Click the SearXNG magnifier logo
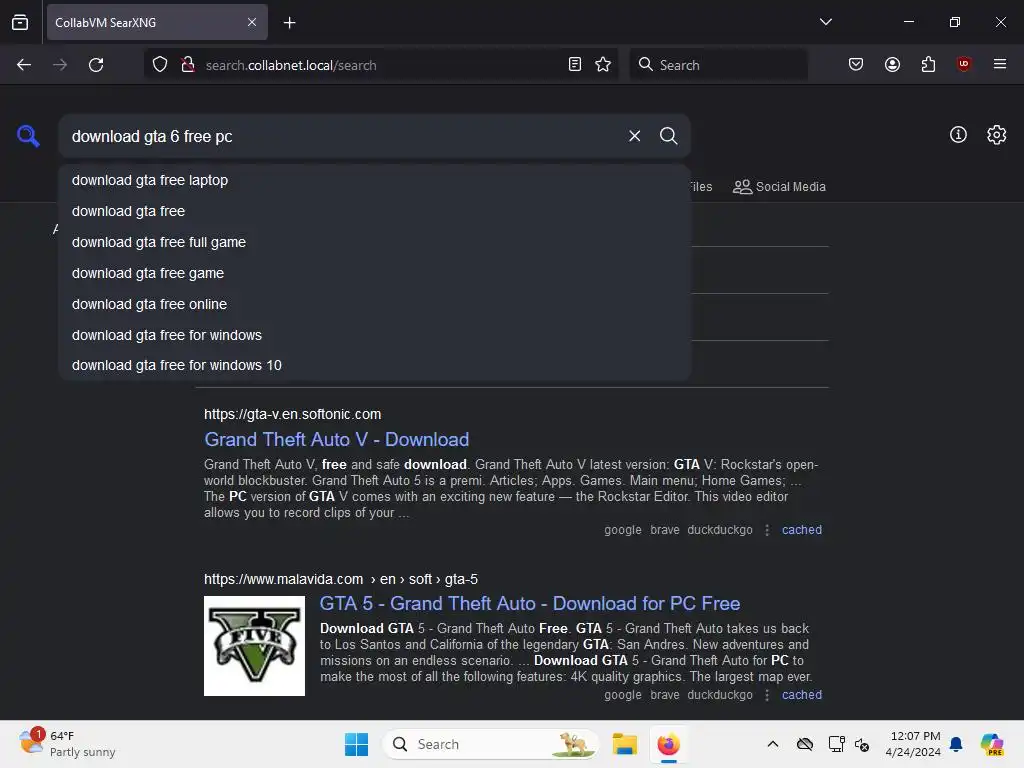Image resolution: width=1024 pixels, height=768 pixels. 28,136
